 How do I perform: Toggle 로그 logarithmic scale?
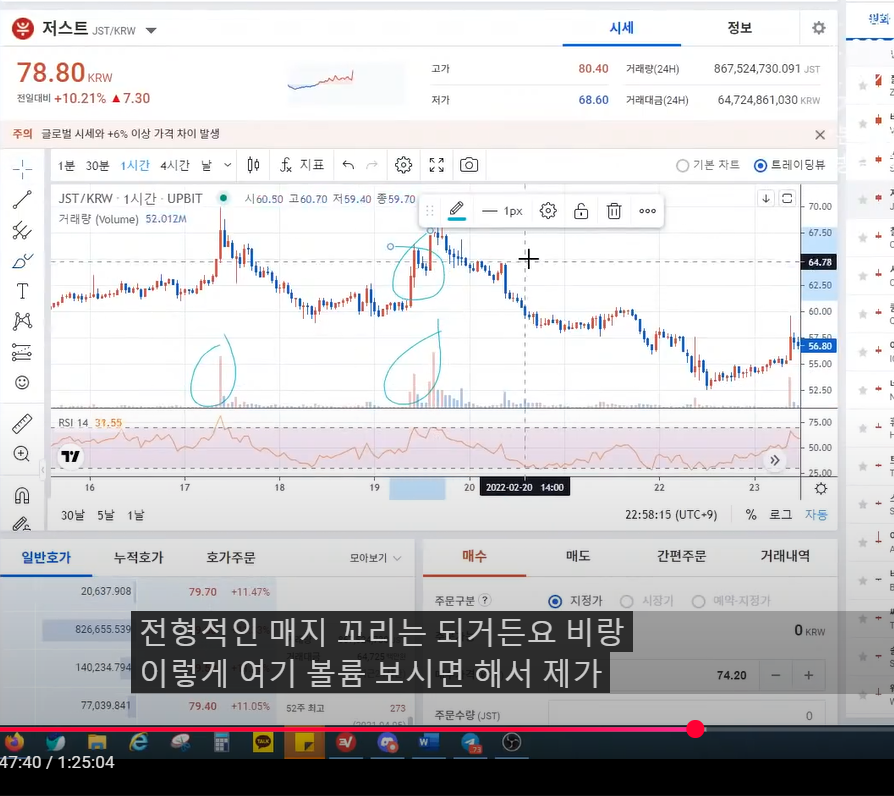(x=781, y=515)
